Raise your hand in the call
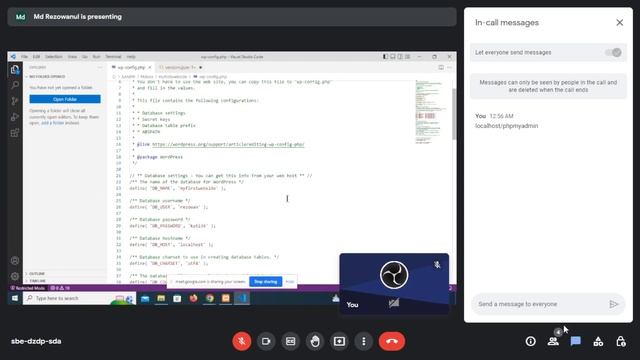Screen dimensions: 640x360 pos(315,341)
